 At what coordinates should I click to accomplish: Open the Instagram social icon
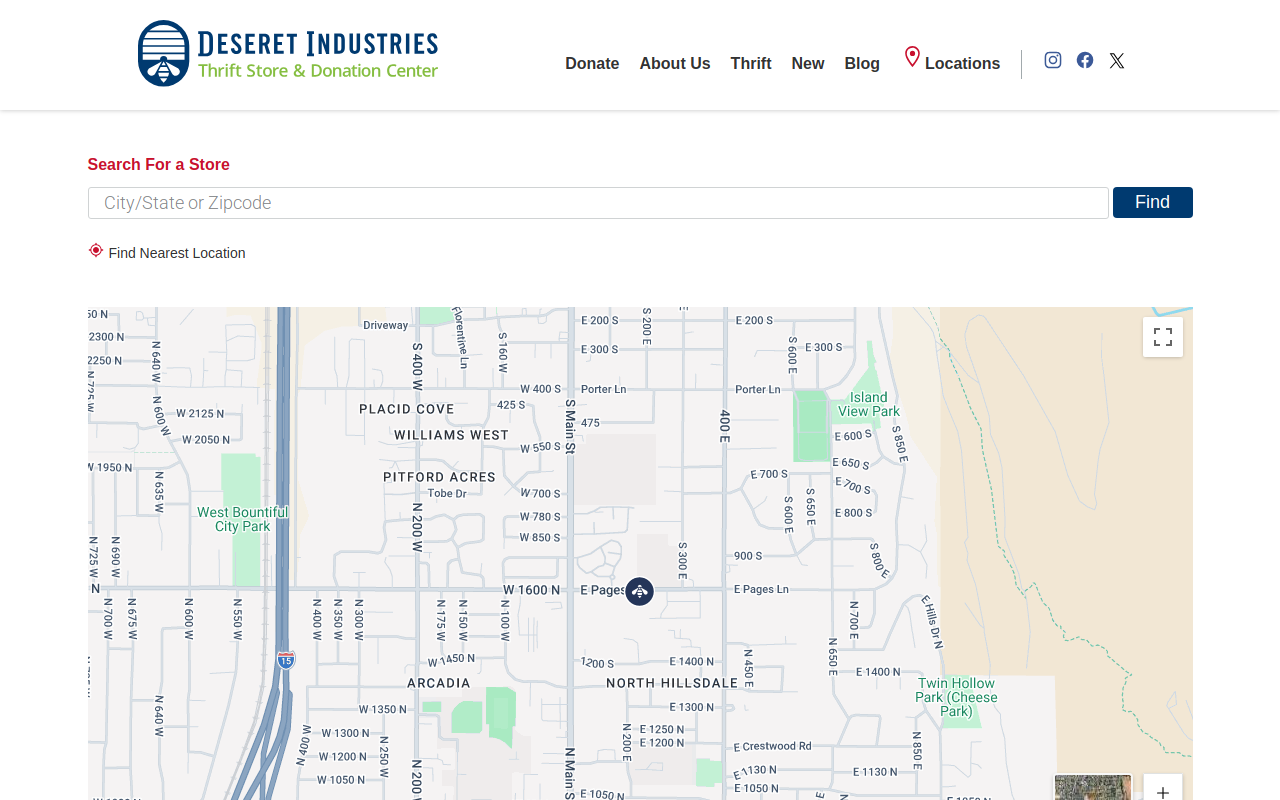pos(1053,60)
